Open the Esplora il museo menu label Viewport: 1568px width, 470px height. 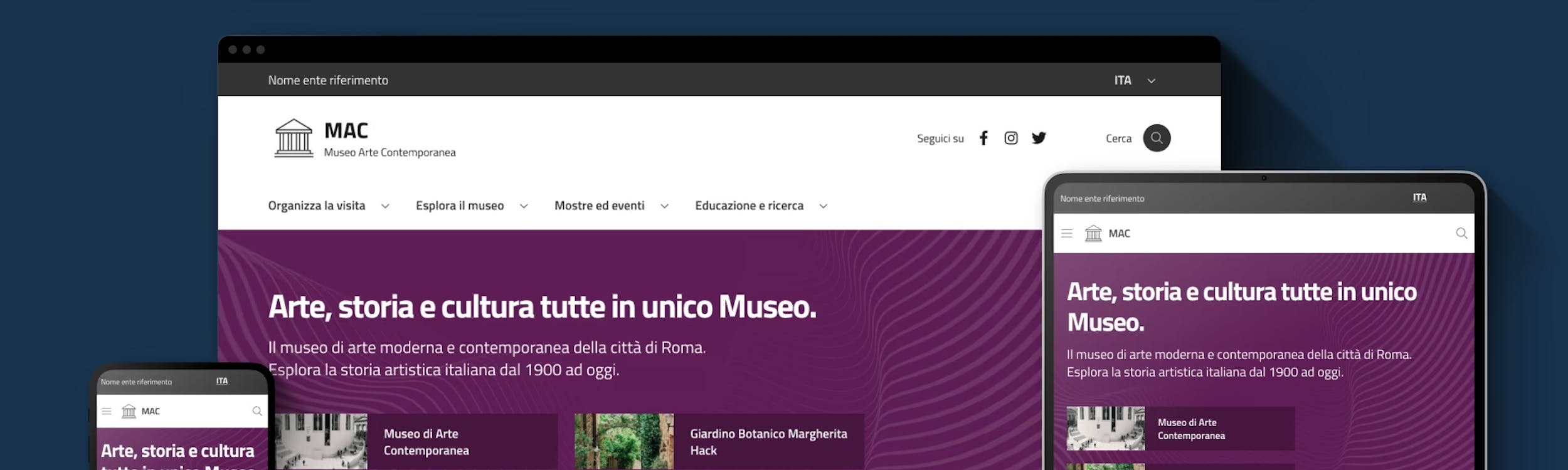tap(460, 206)
